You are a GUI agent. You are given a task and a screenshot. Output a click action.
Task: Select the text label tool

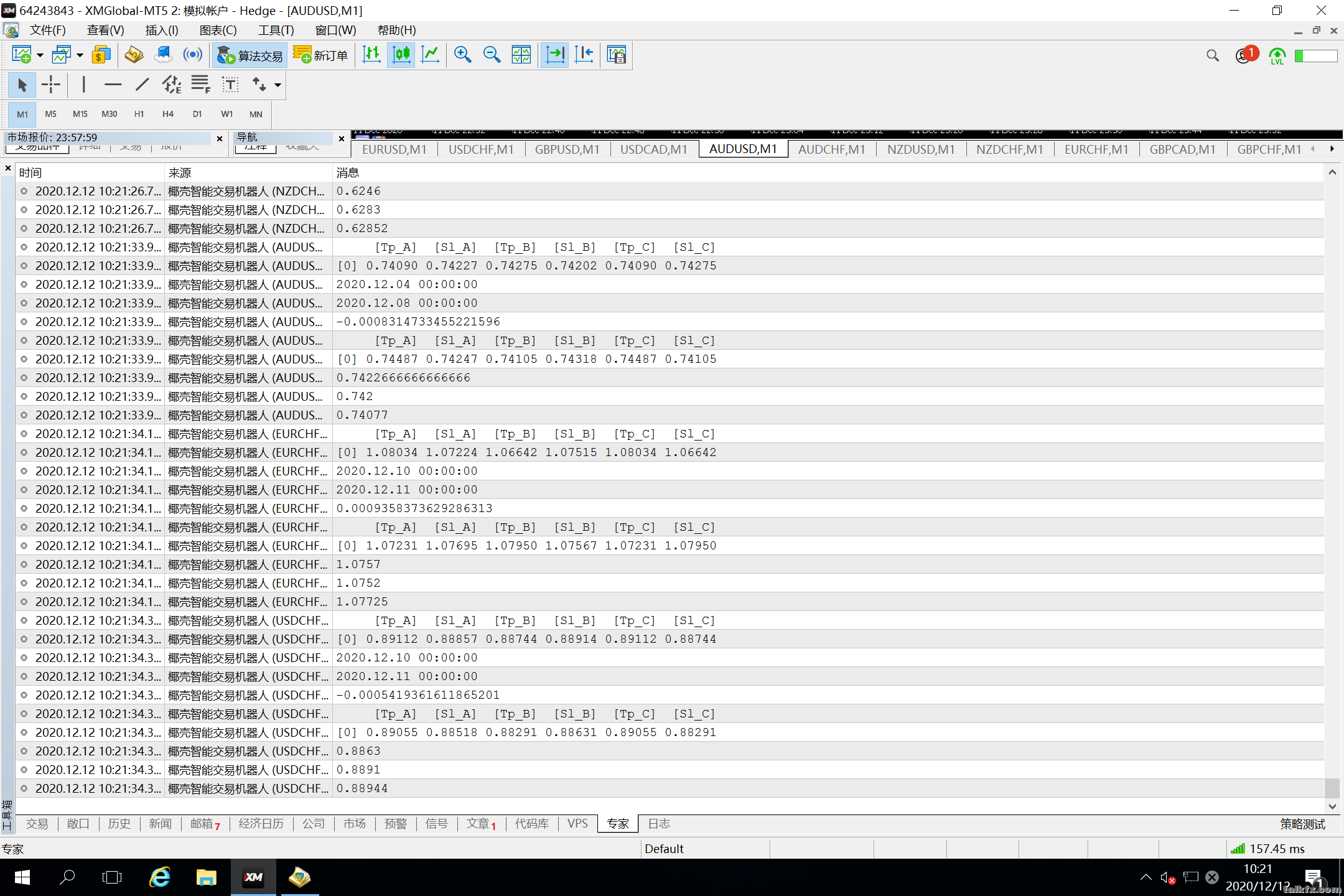[x=230, y=85]
